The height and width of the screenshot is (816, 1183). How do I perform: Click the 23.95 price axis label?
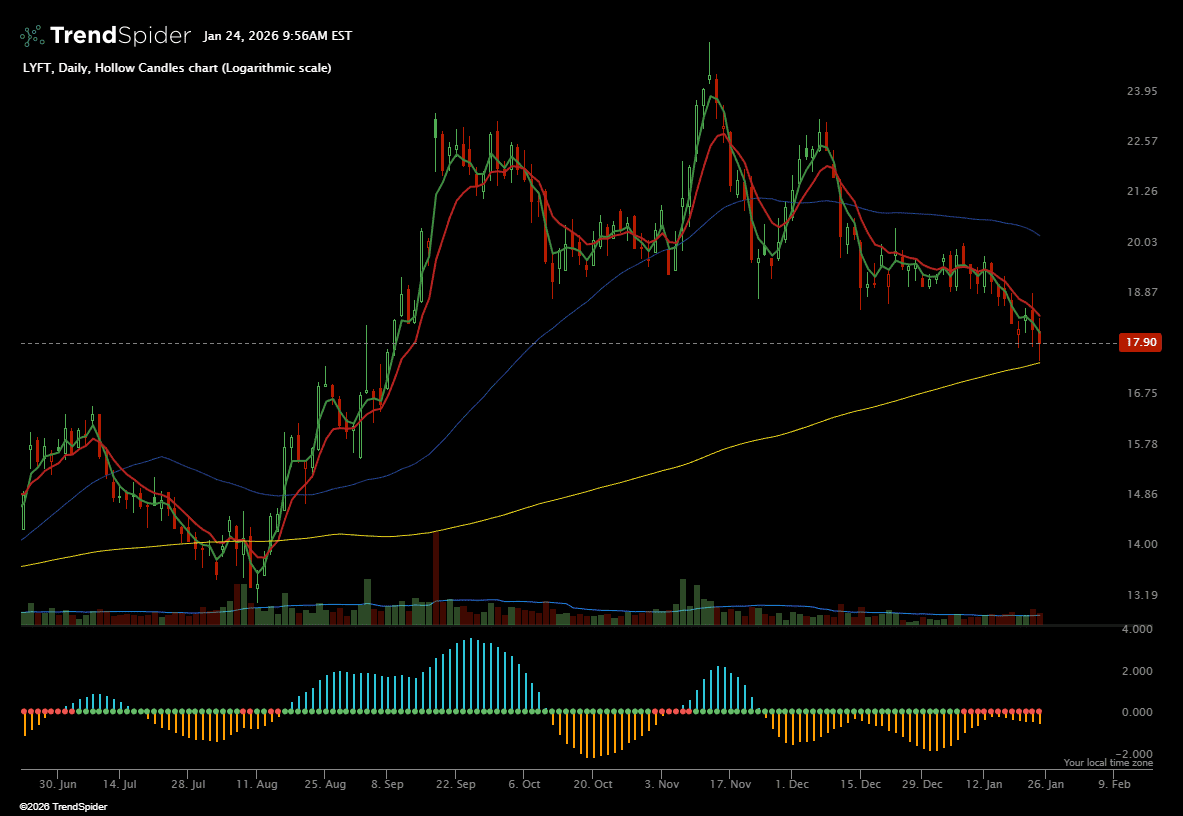(1141, 91)
